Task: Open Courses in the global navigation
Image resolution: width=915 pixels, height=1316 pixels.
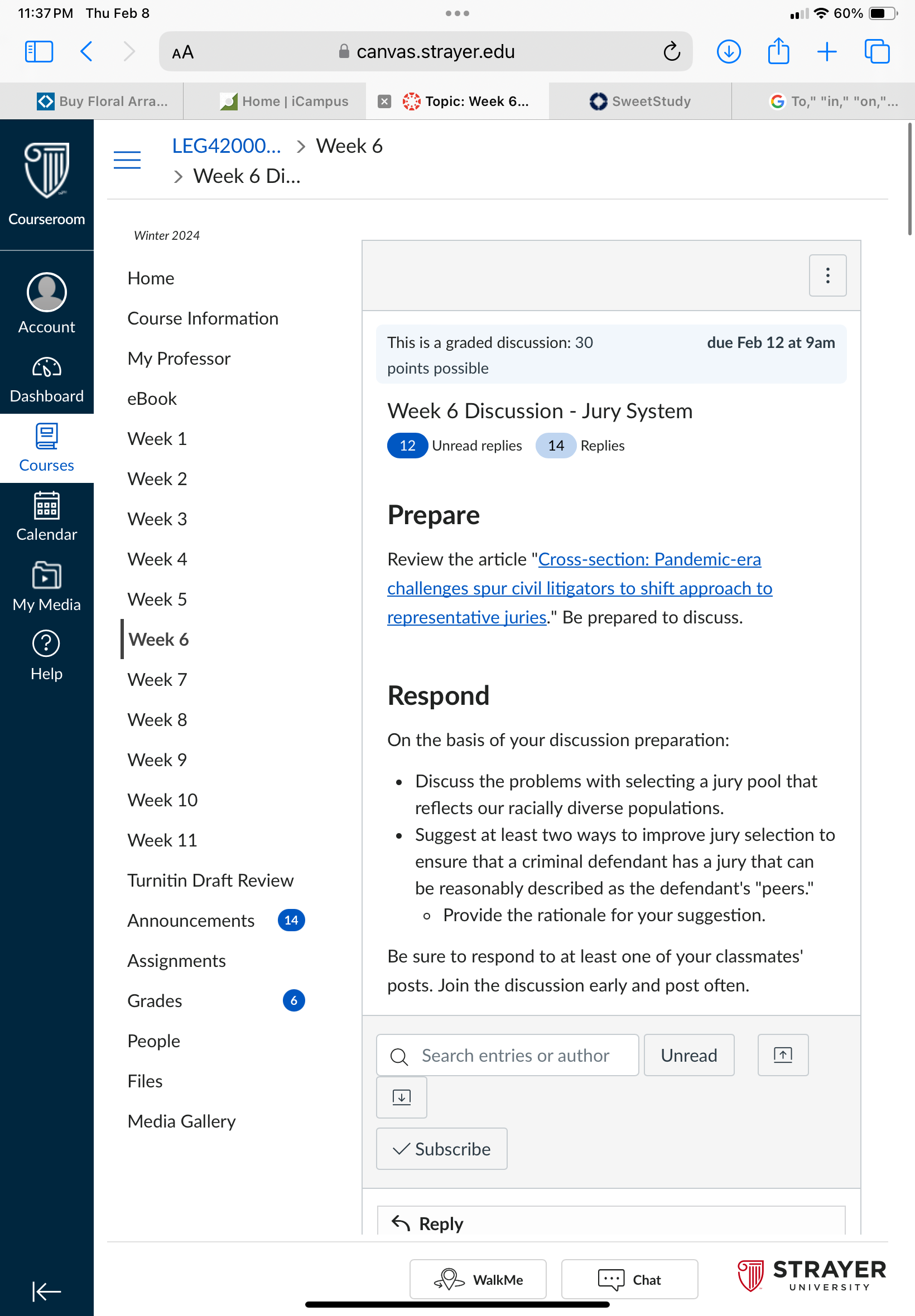Action: point(46,448)
